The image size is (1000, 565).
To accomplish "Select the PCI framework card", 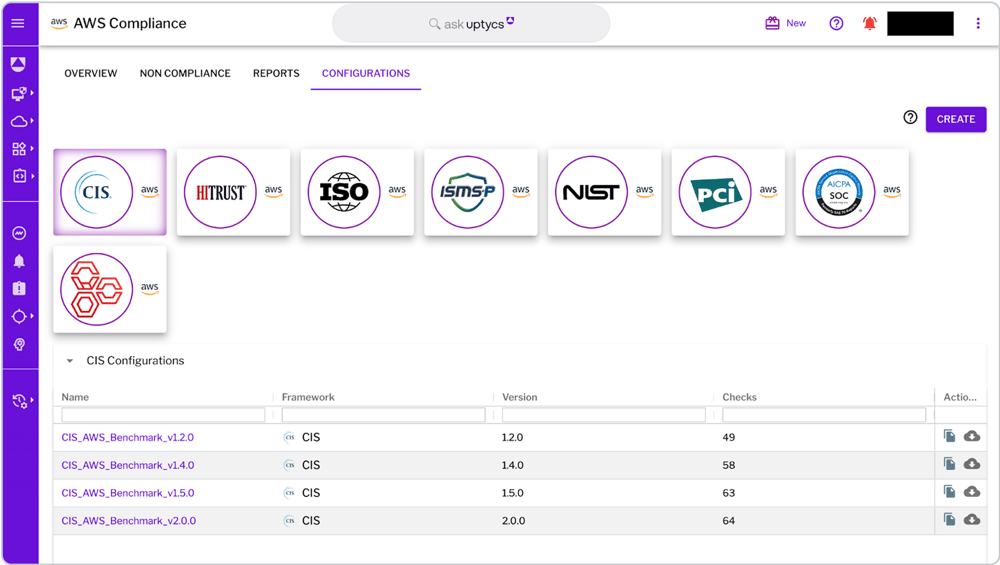I will point(728,192).
